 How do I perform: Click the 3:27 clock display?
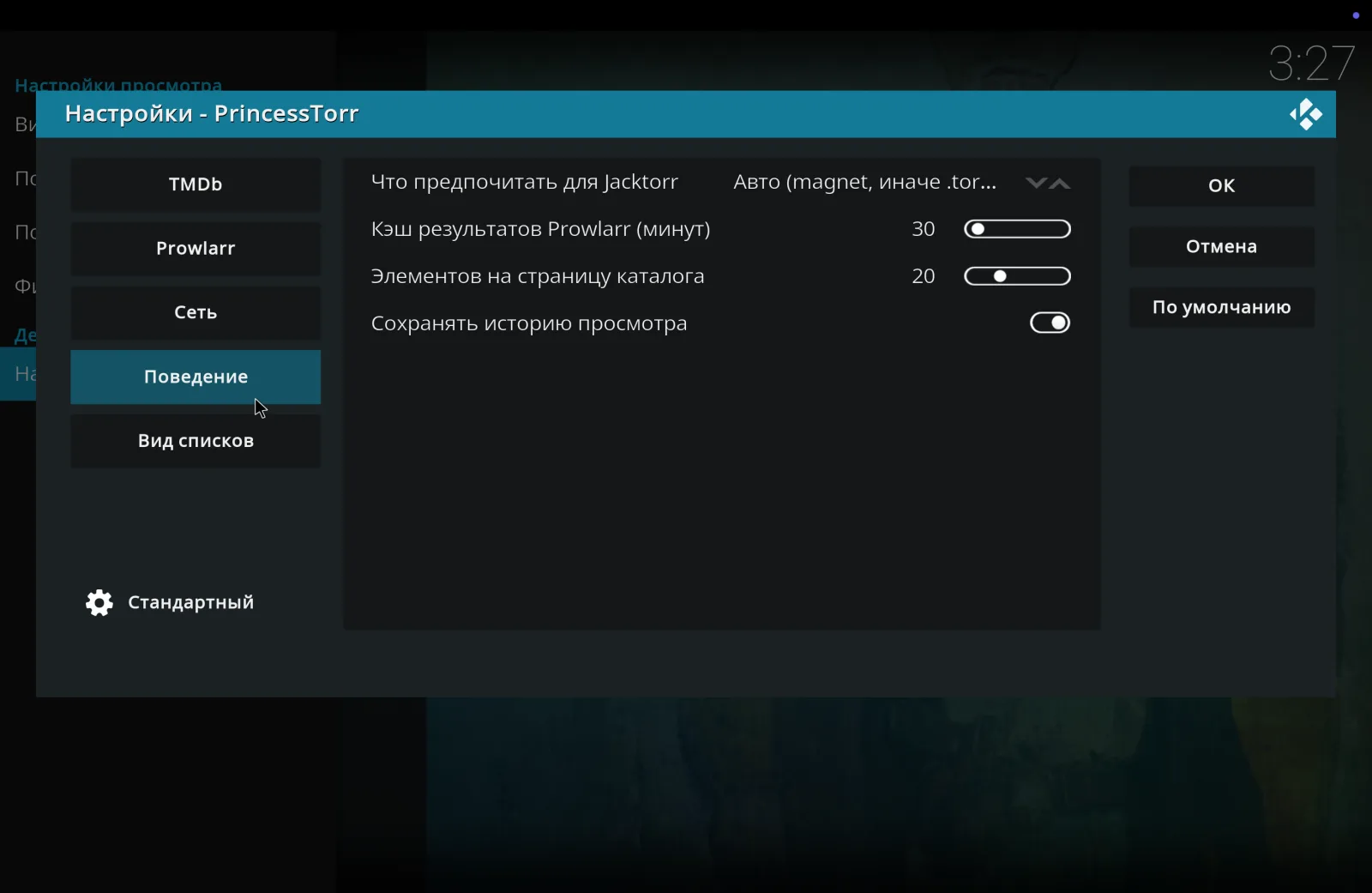point(1312,63)
